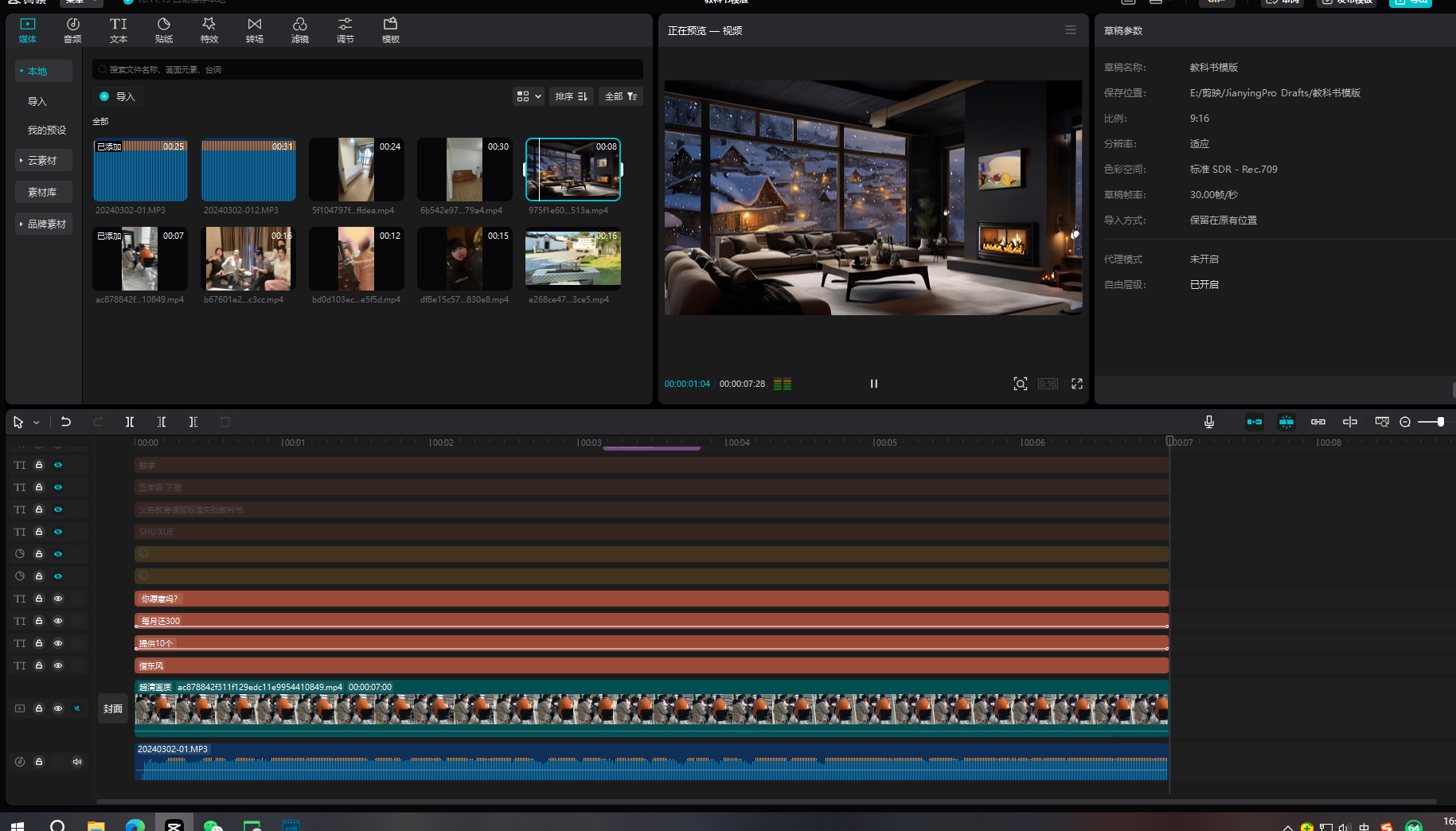Screen dimensions: 1456x831
Task: Go to the 特效 effects tab
Action: [209, 30]
